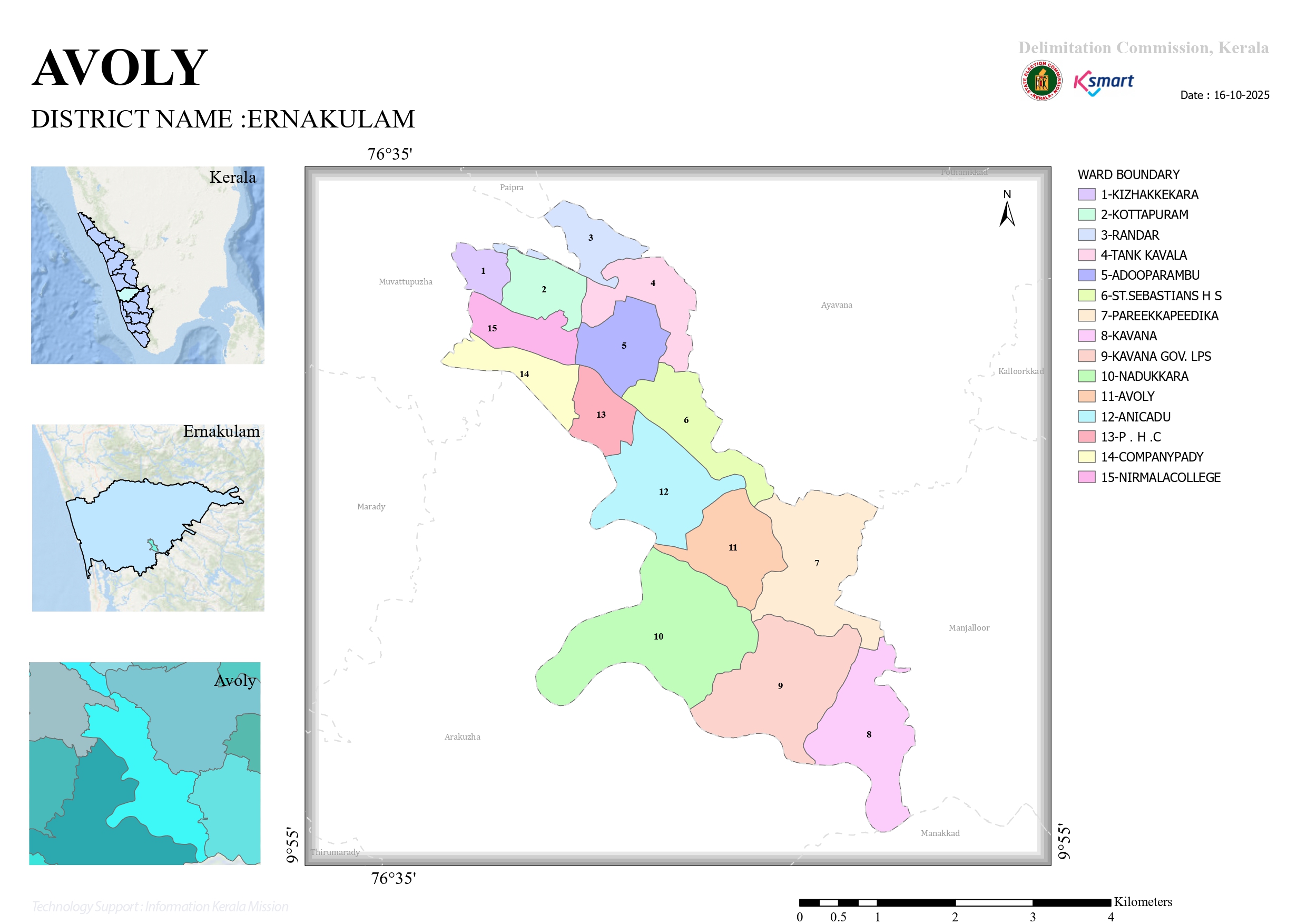Screen dimensions: 1307x924
Task: Click the Paipra neighbor label
Action: point(512,188)
